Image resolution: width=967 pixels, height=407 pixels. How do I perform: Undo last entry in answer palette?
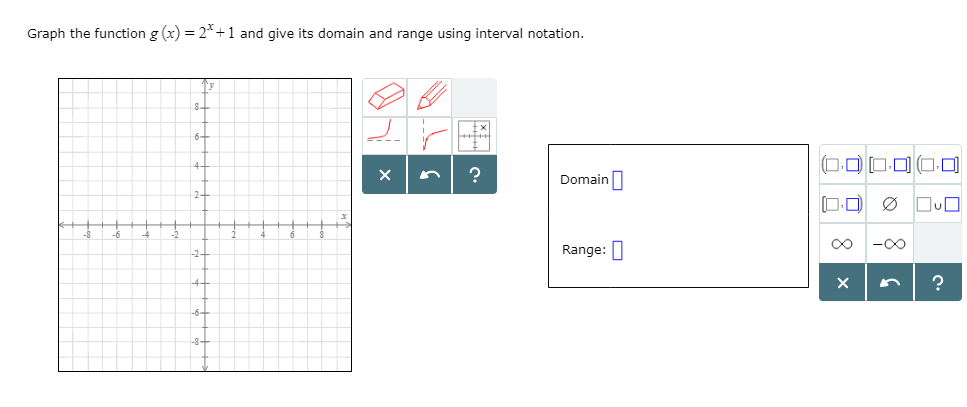click(x=890, y=282)
